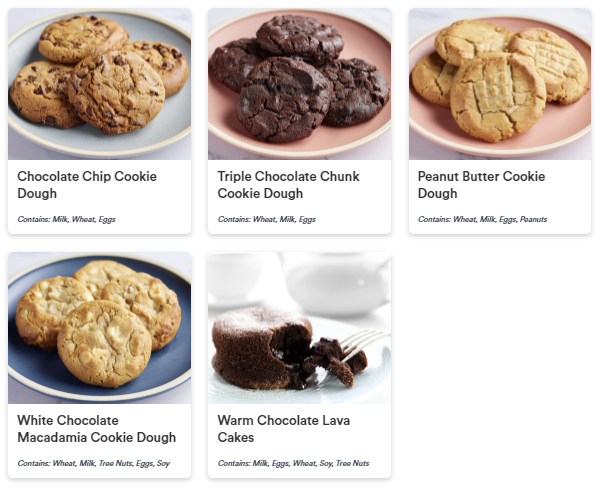
Task: View the Peanut Butter Cookie Dough photo
Action: (500, 84)
